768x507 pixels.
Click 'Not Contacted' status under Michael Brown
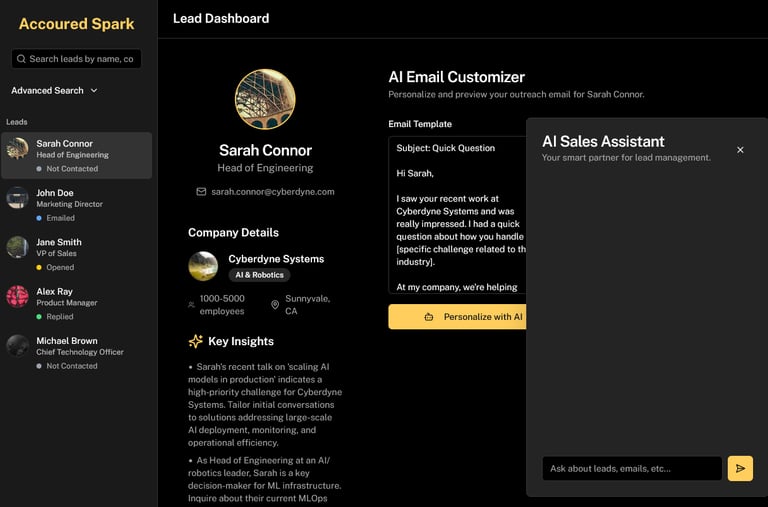[72, 366]
